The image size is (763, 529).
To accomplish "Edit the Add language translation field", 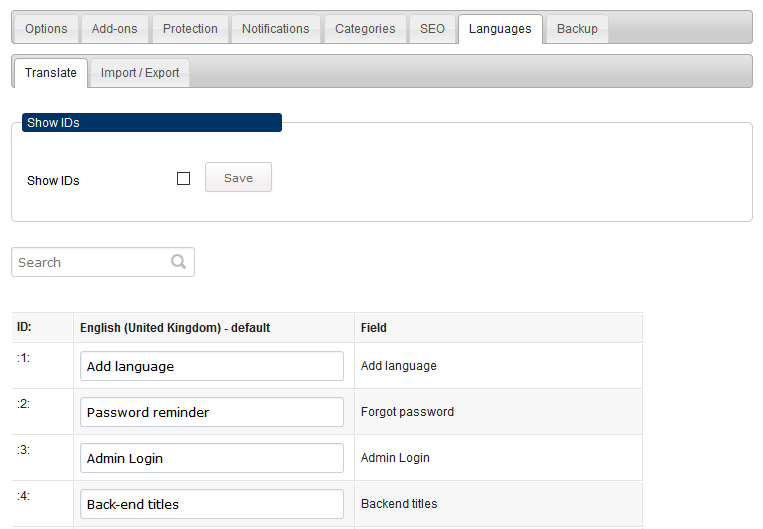I will coord(212,366).
